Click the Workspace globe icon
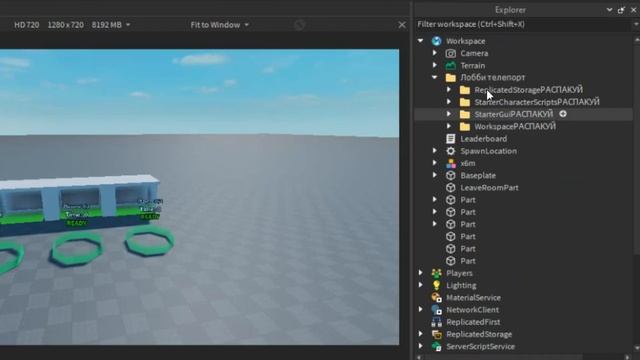 [436, 41]
